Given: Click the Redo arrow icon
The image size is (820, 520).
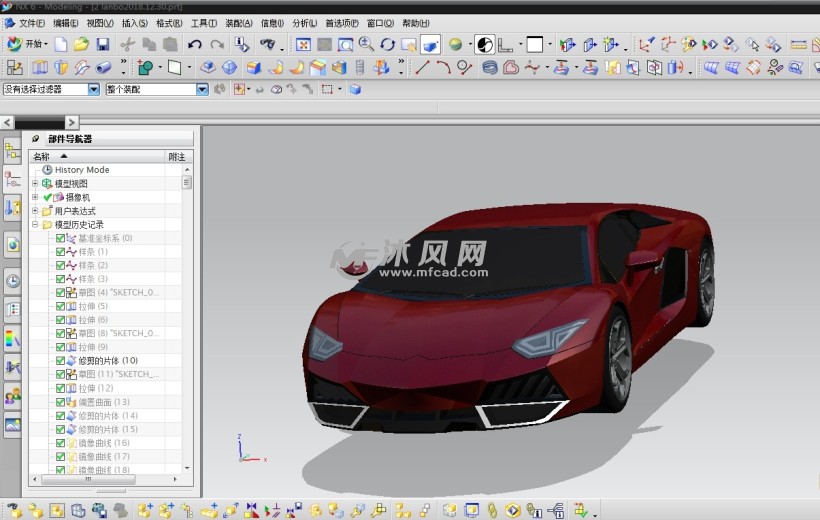Looking at the screenshot, I should point(217,44).
